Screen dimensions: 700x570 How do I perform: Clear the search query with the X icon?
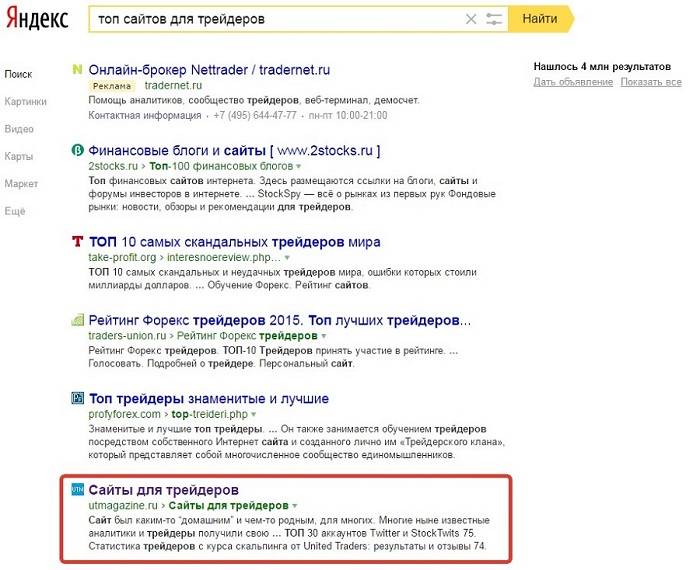(471, 19)
